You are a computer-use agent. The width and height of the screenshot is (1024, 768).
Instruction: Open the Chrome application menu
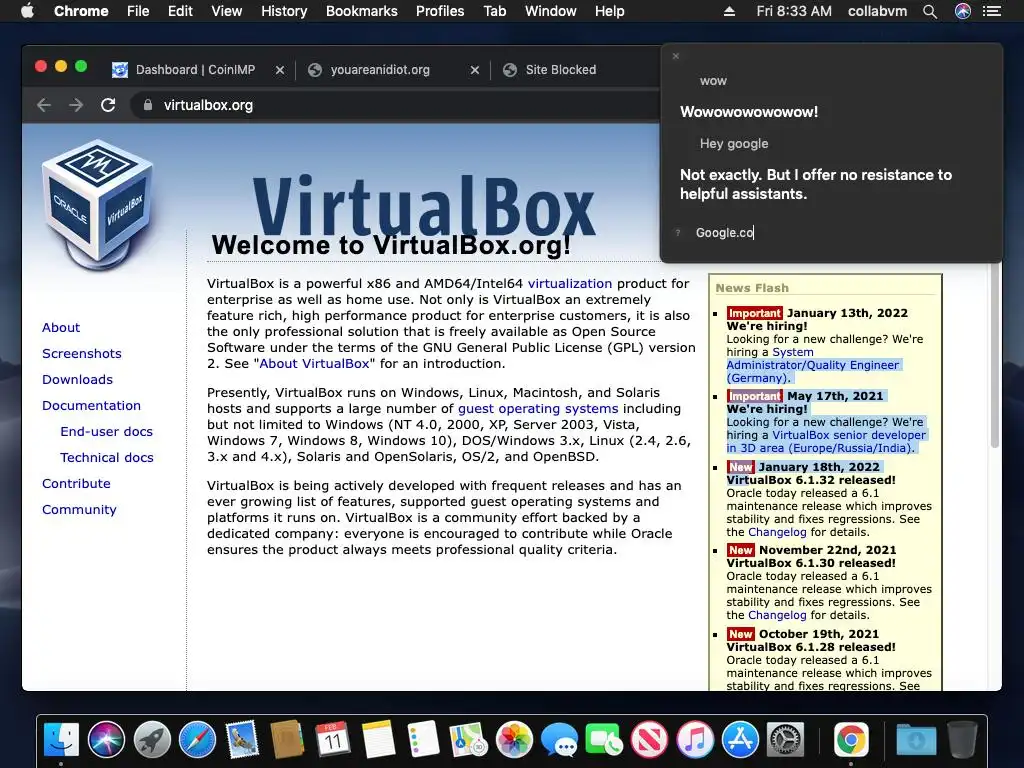[x=81, y=11]
